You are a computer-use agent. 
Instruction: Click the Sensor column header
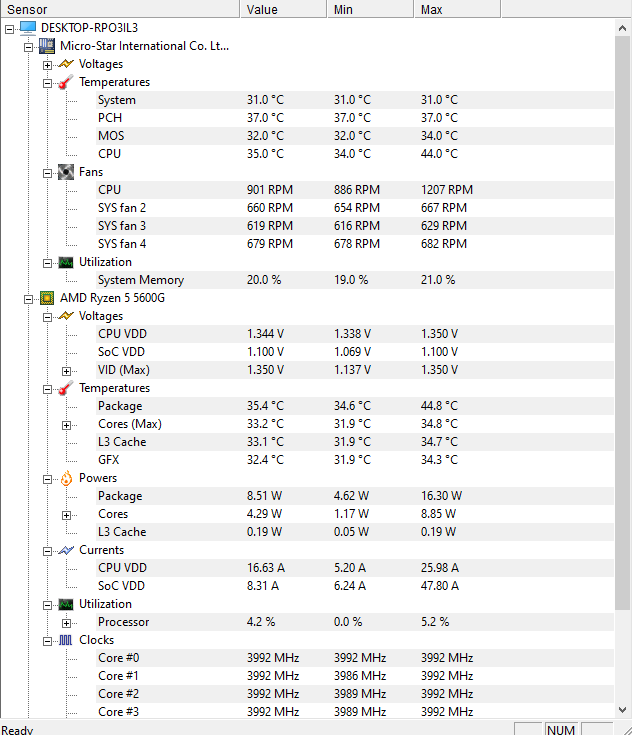click(120, 9)
